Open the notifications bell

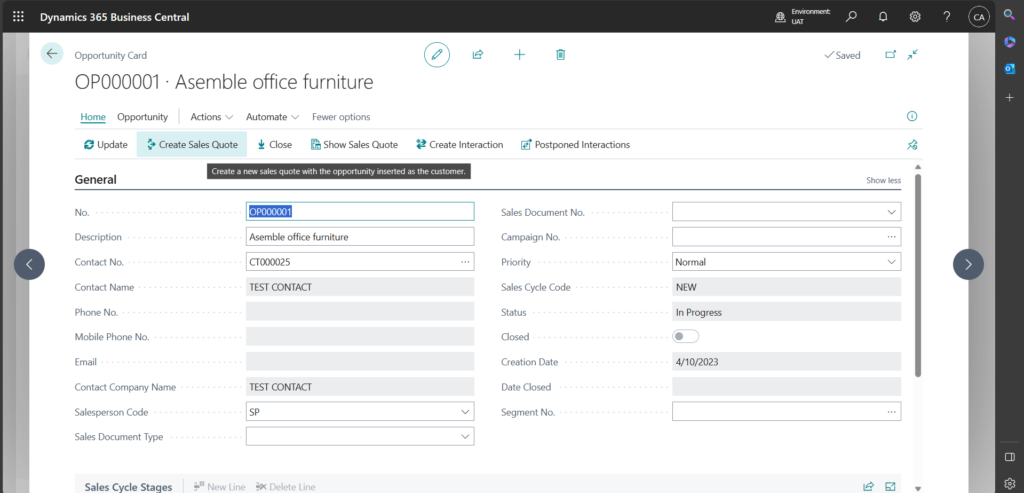click(883, 17)
